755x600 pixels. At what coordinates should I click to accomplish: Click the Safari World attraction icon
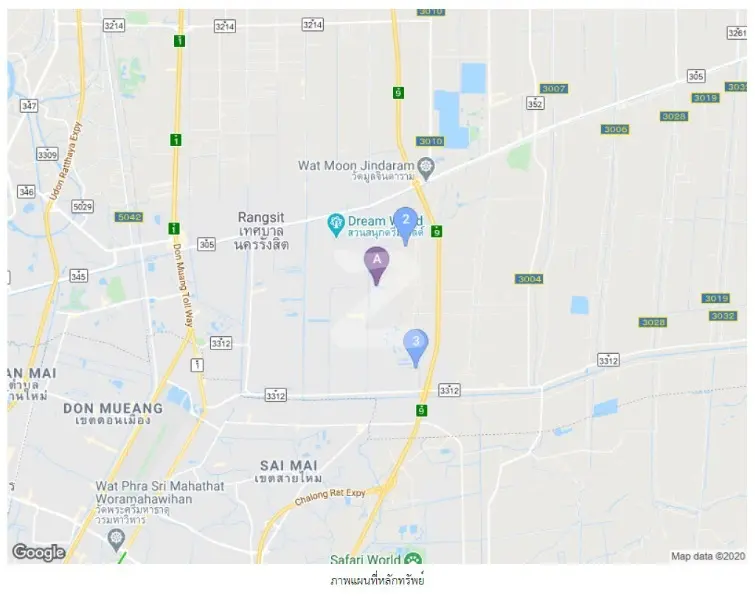click(x=413, y=559)
